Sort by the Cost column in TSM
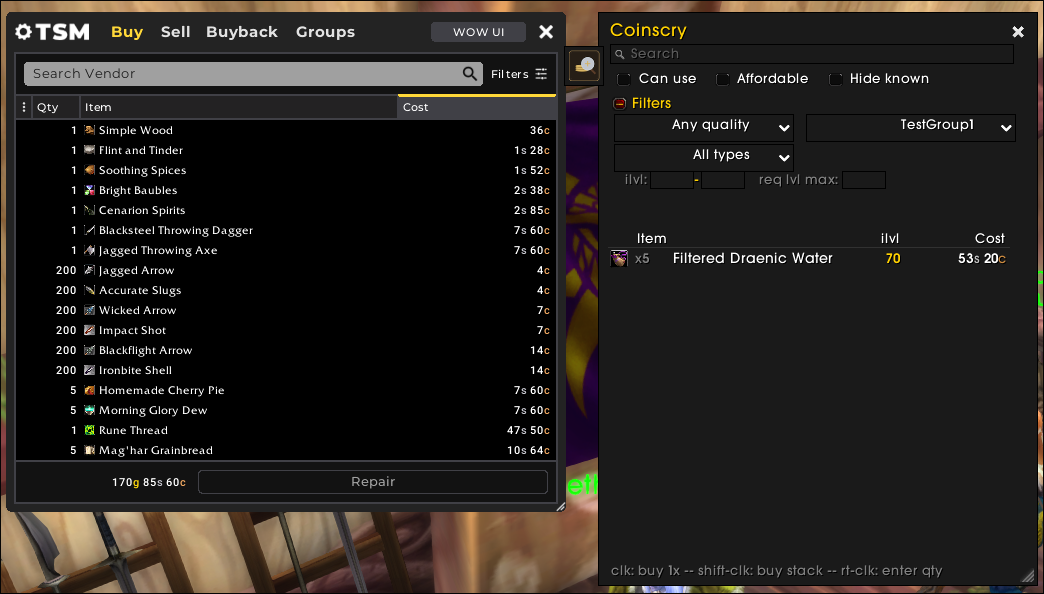Screen dimensions: 1044x594 coord(476,107)
